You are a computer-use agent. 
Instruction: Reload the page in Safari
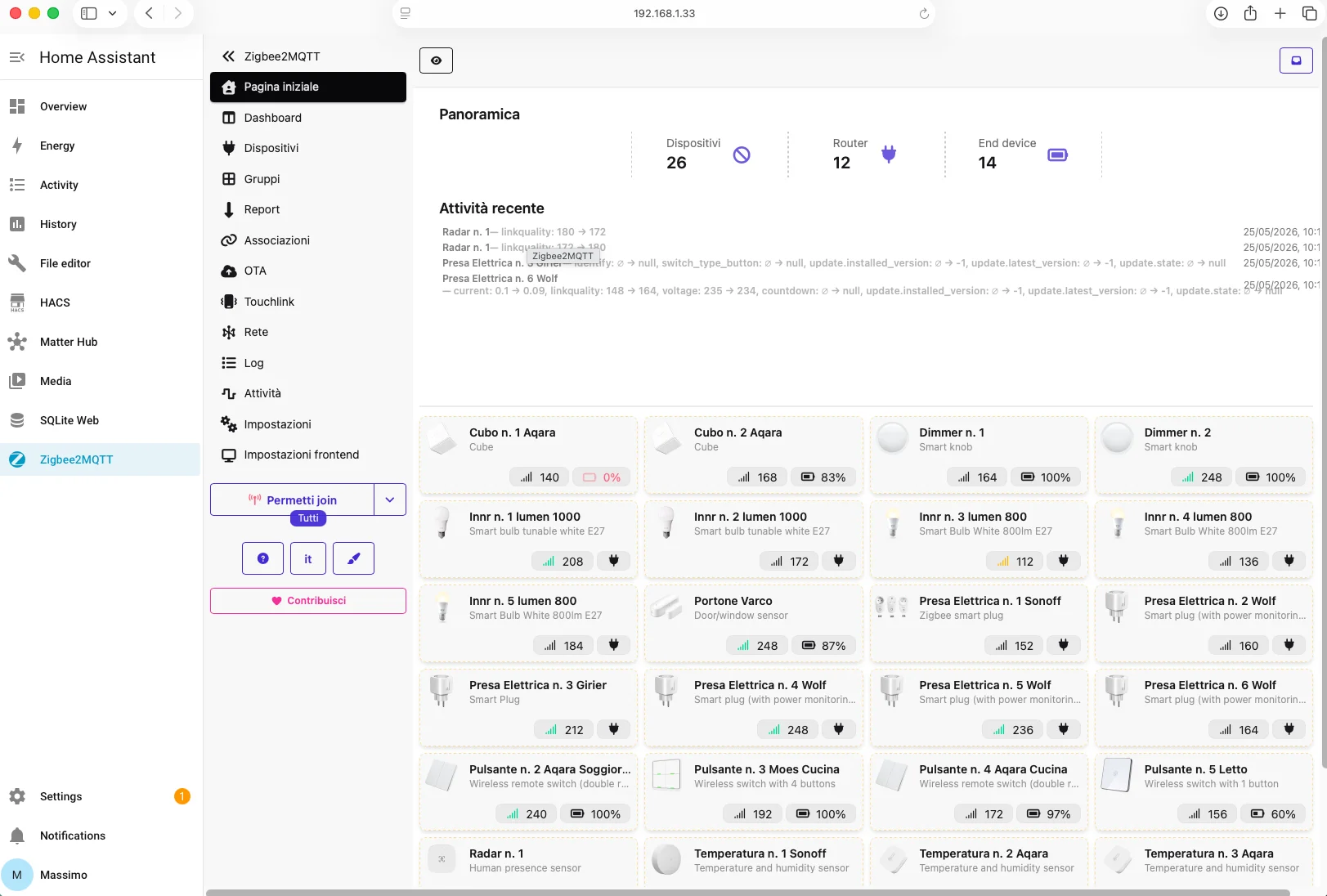point(924,14)
